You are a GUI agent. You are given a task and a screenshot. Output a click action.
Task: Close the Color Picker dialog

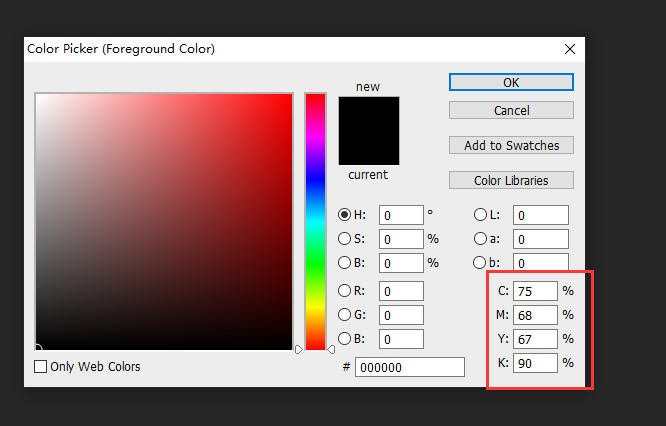[570, 49]
